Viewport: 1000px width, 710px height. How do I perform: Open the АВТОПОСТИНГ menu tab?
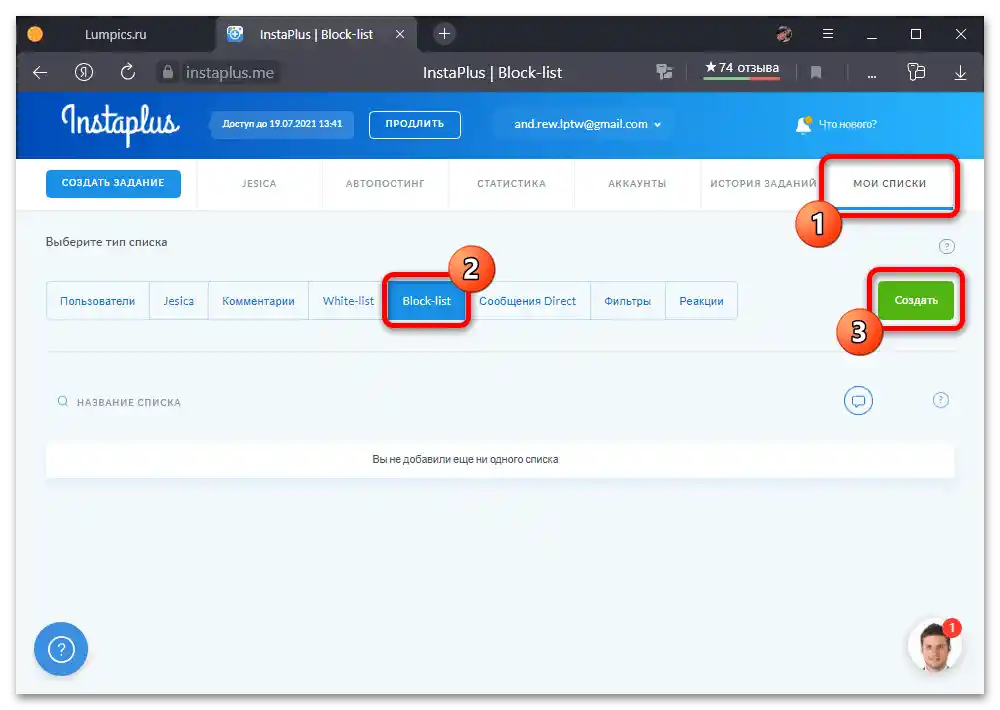tap(385, 184)
